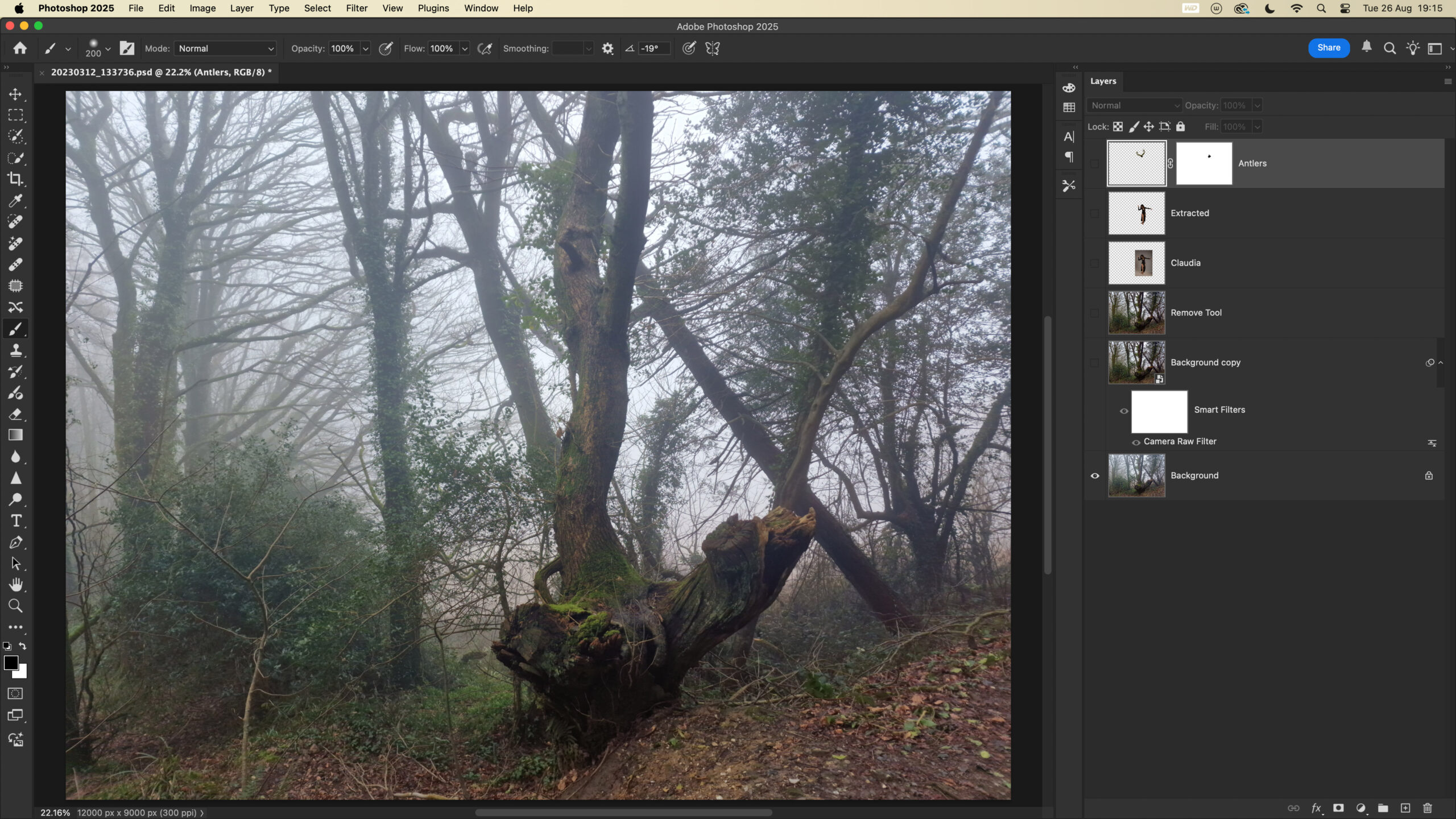The width and height of the screenshot is (1456, 819).
Task: Open the Layers panel tab
Action: (1103, 81)
